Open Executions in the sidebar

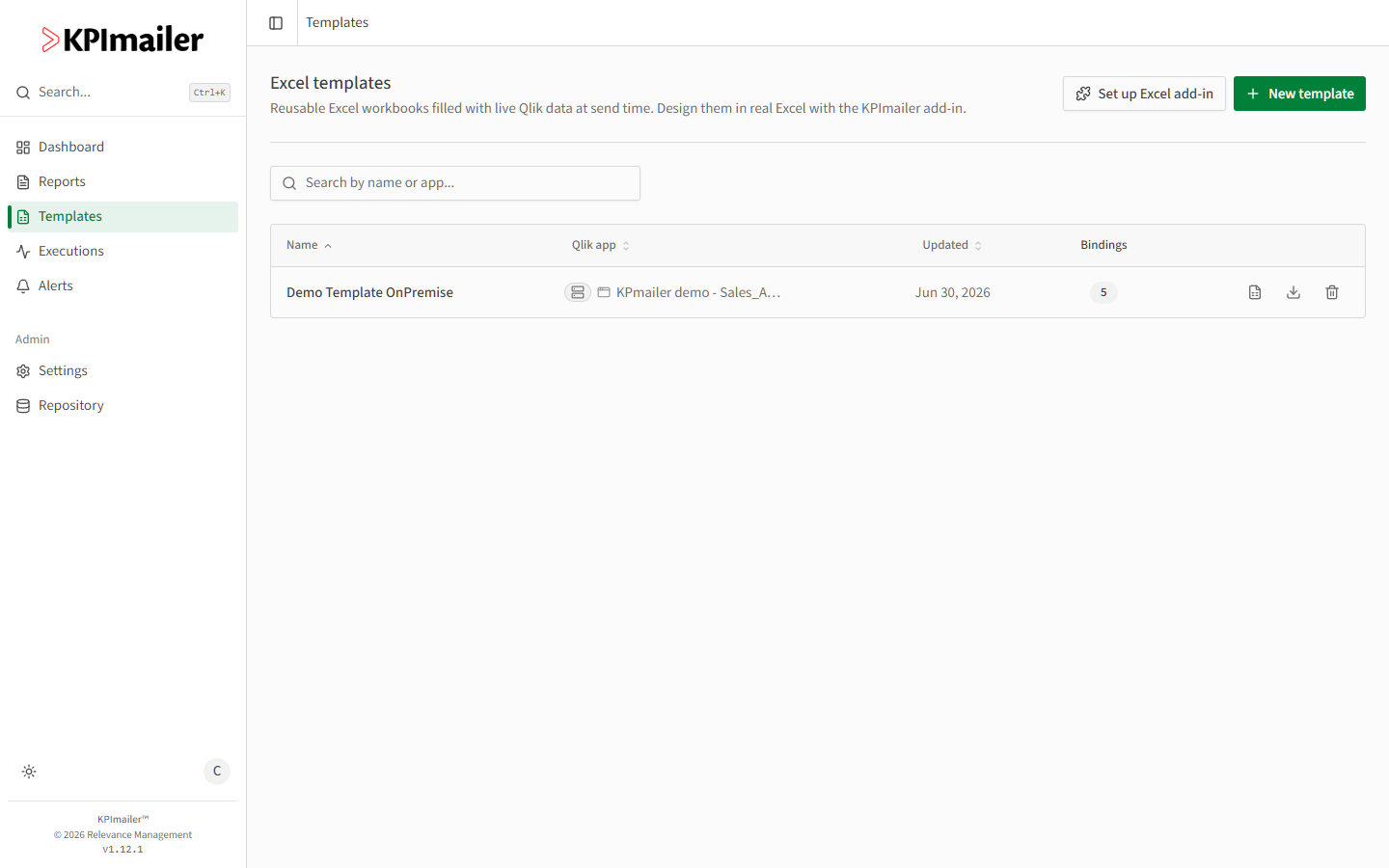tap(123, 251)
